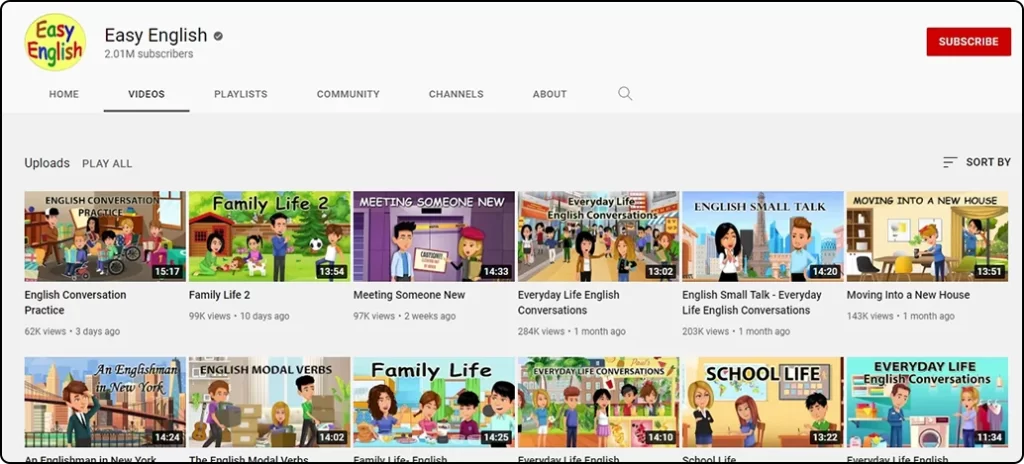
Task: Click the 14:20 duration badge
Action: (x=827, y=271)
